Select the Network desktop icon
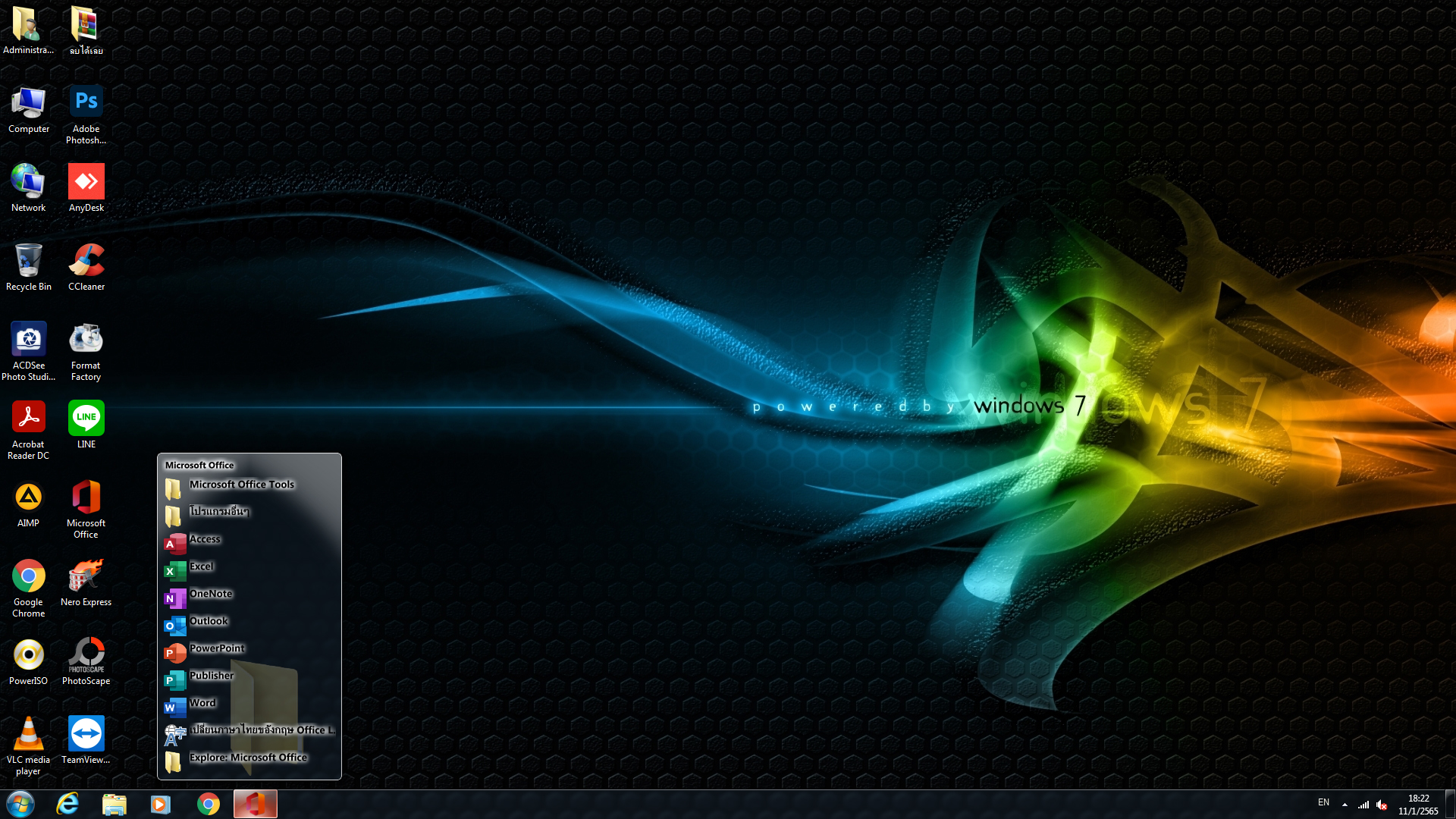1456x819 pixels. point(29,189)
